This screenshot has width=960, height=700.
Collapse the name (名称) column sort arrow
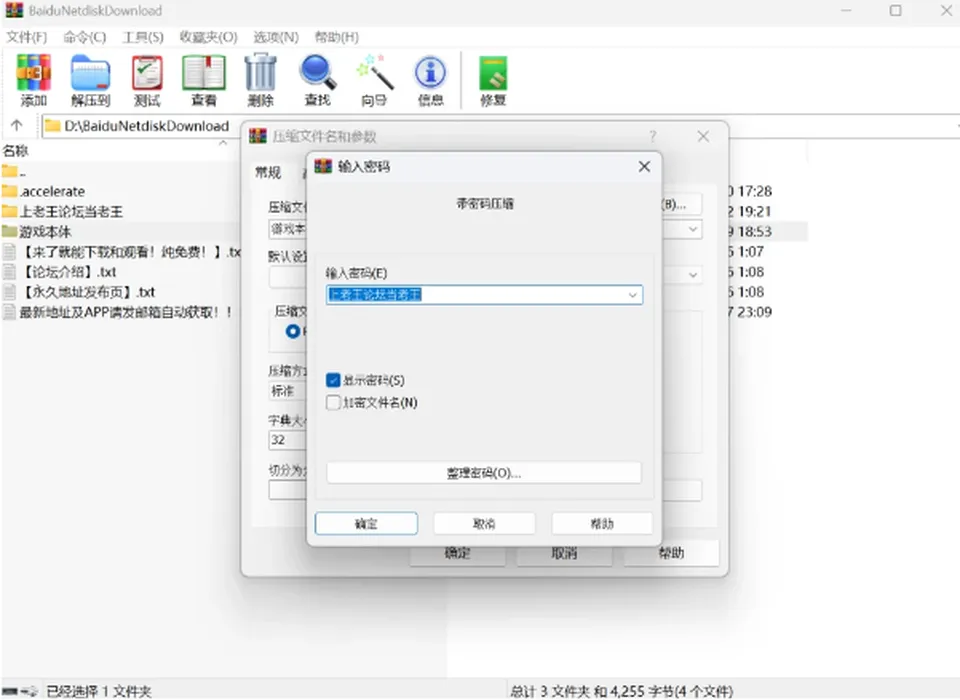pyautogui.click(x=223, y=143)
